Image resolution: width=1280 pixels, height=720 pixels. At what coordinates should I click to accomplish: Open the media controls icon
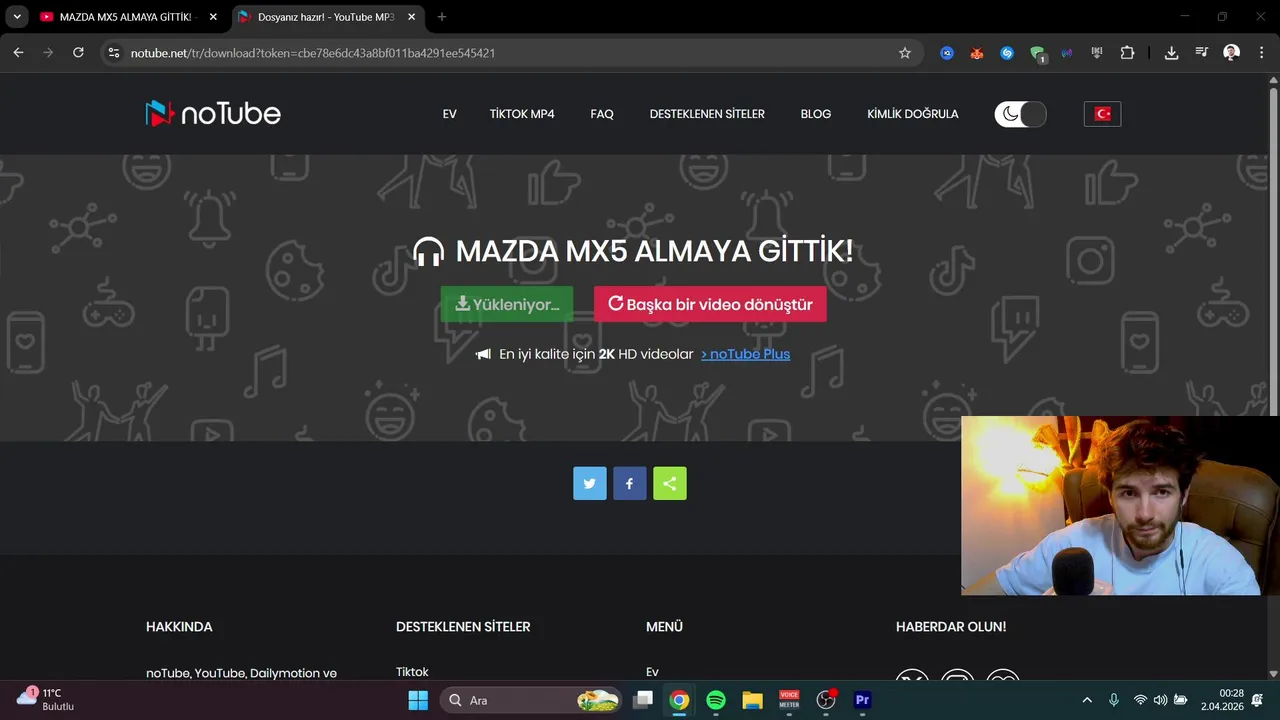pyautogui.click(x=1202, y=53)
